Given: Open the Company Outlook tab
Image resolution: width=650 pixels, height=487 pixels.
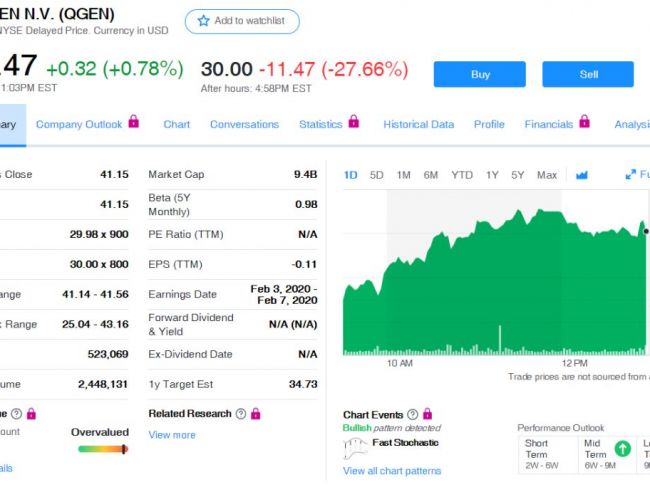Looking at the screenshot, I should [x=79, y=124].
